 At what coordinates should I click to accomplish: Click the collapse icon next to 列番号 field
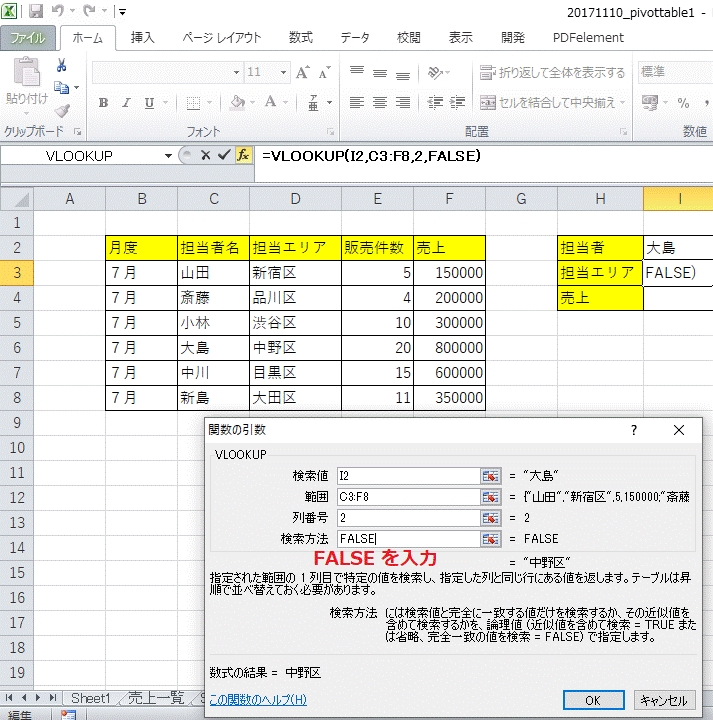pyautogui.click(x=490, y=518)
